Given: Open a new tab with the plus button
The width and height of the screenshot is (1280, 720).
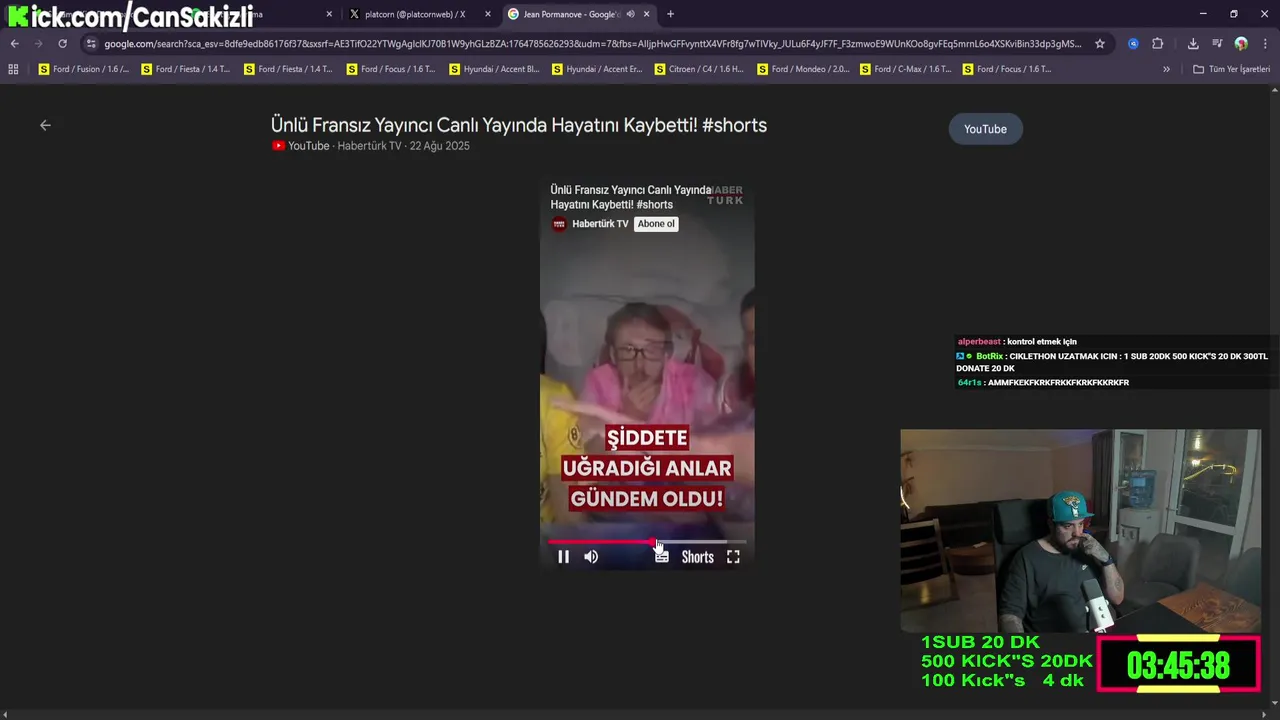Looking at the screenshot, I should [x=670, y=14].
